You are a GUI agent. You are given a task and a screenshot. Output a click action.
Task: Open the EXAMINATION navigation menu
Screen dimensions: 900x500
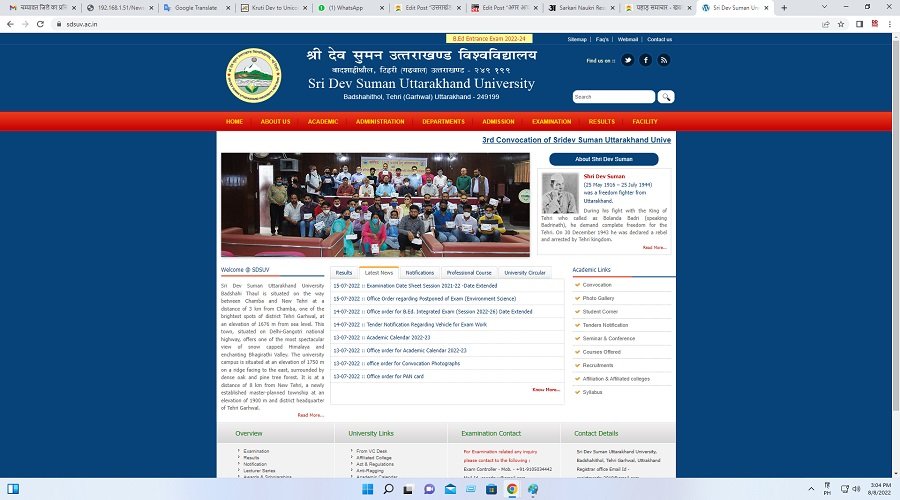coord(551,122)
